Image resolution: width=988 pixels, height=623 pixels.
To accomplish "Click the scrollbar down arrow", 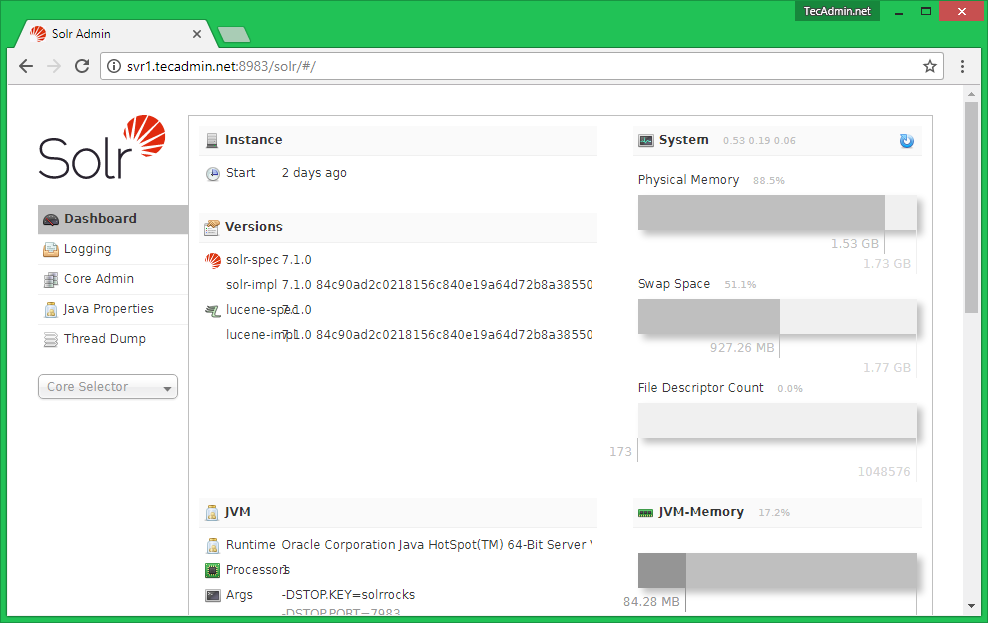I will pos(971,606).
